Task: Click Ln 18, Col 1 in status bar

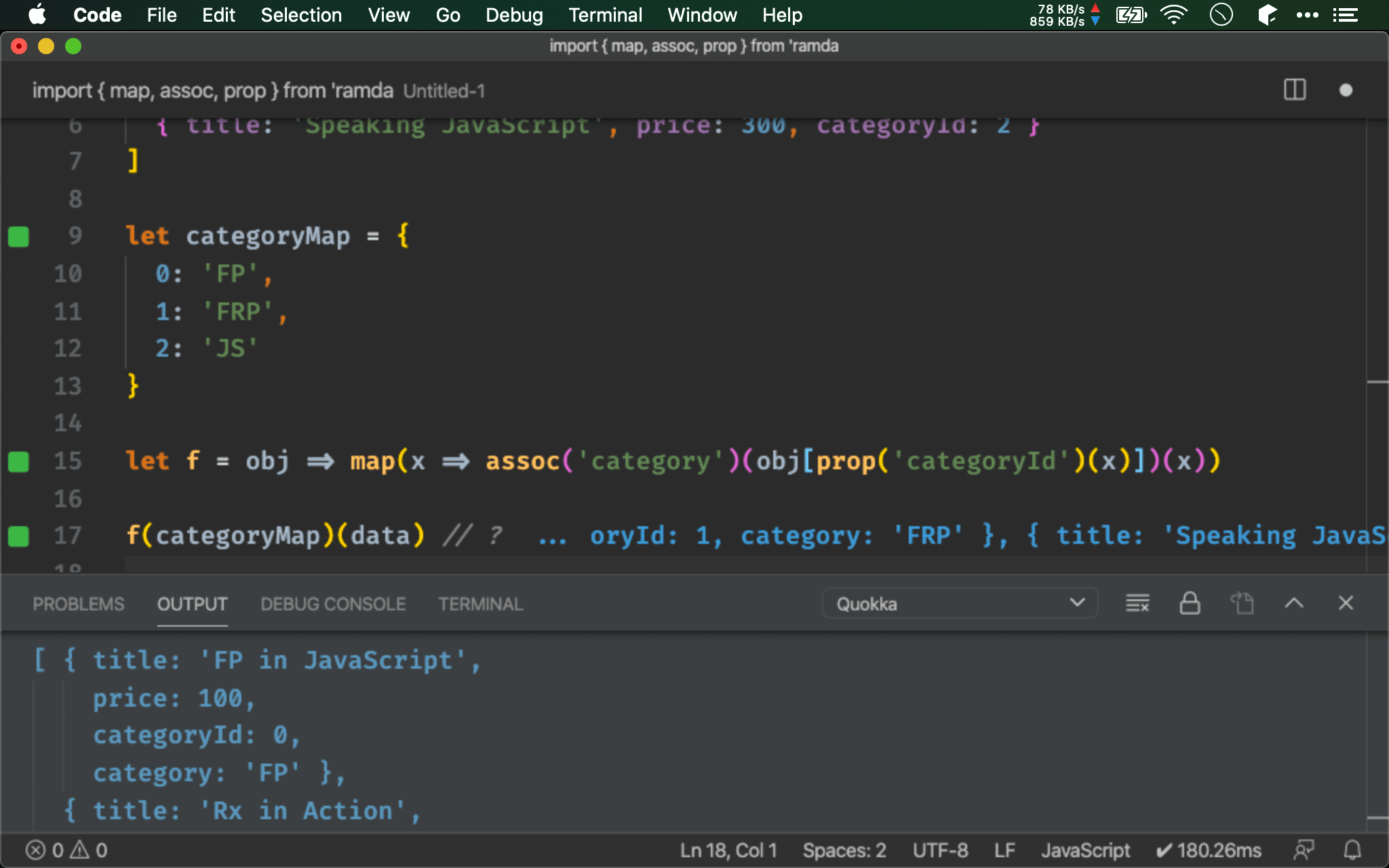Action: [728, 850]
